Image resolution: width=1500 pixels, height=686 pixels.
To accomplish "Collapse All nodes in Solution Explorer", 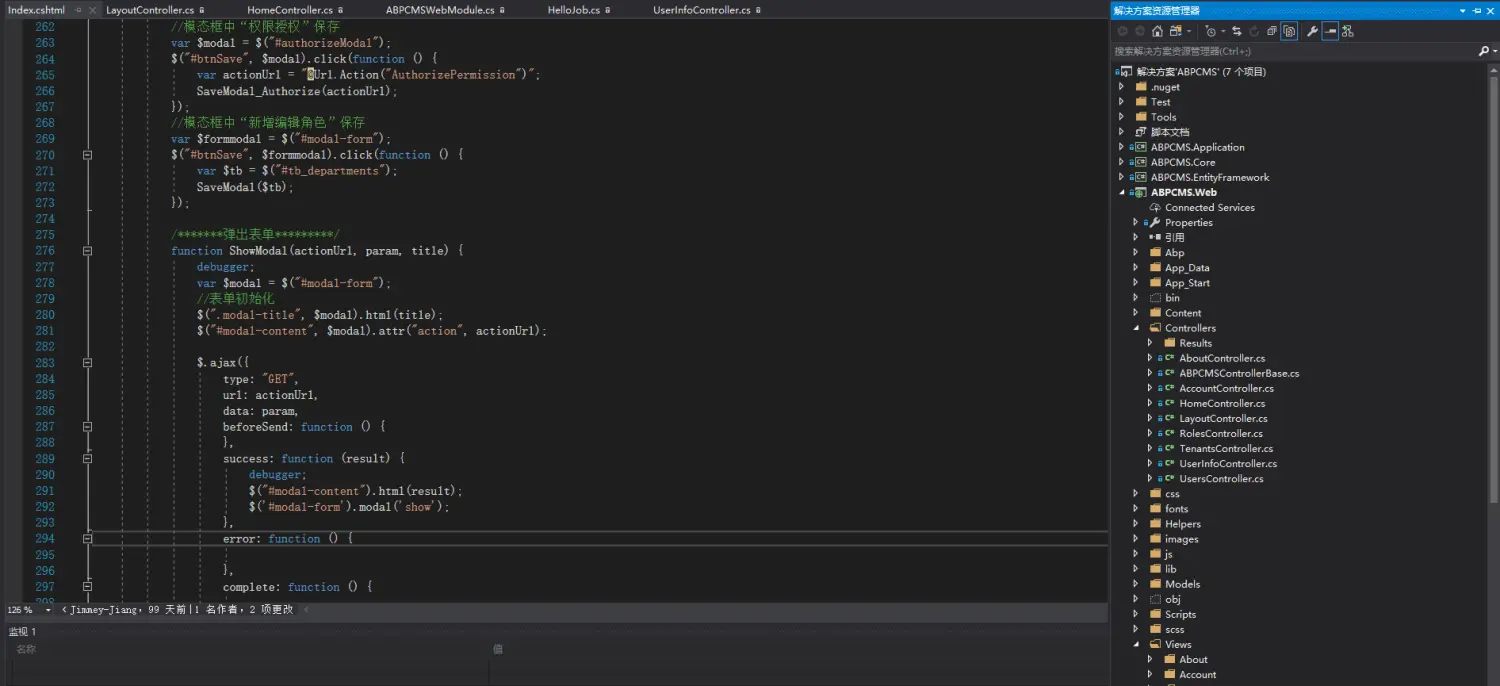I will tap(1272, 31).
